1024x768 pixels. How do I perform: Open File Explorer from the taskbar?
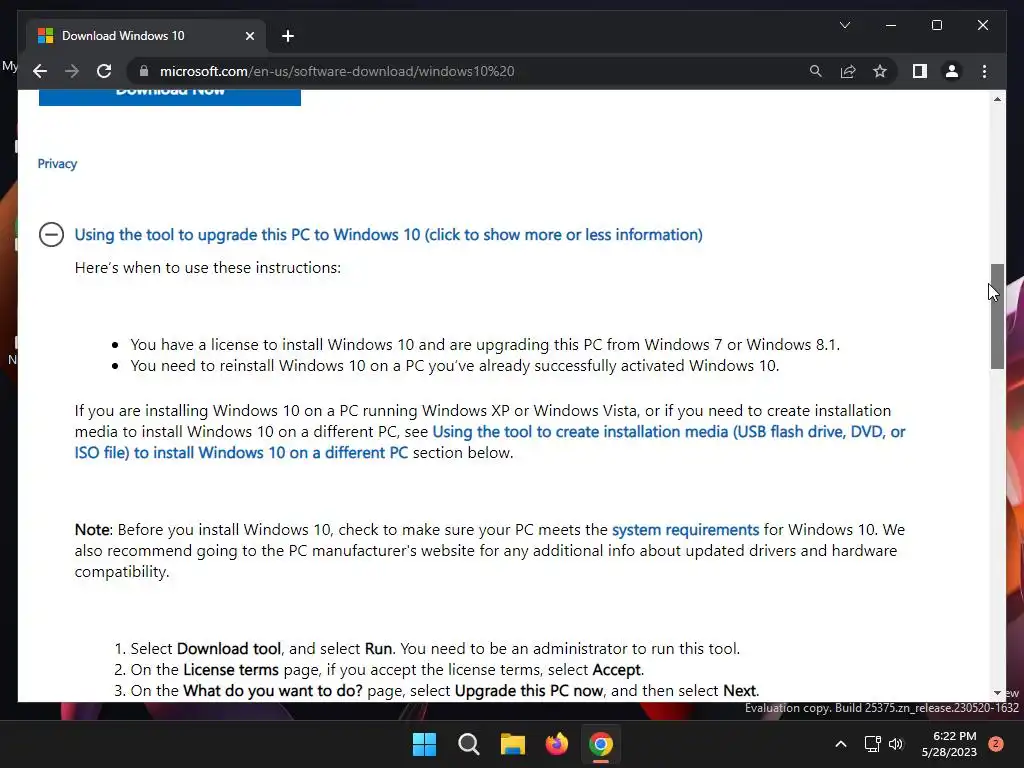tap(513, 744)
